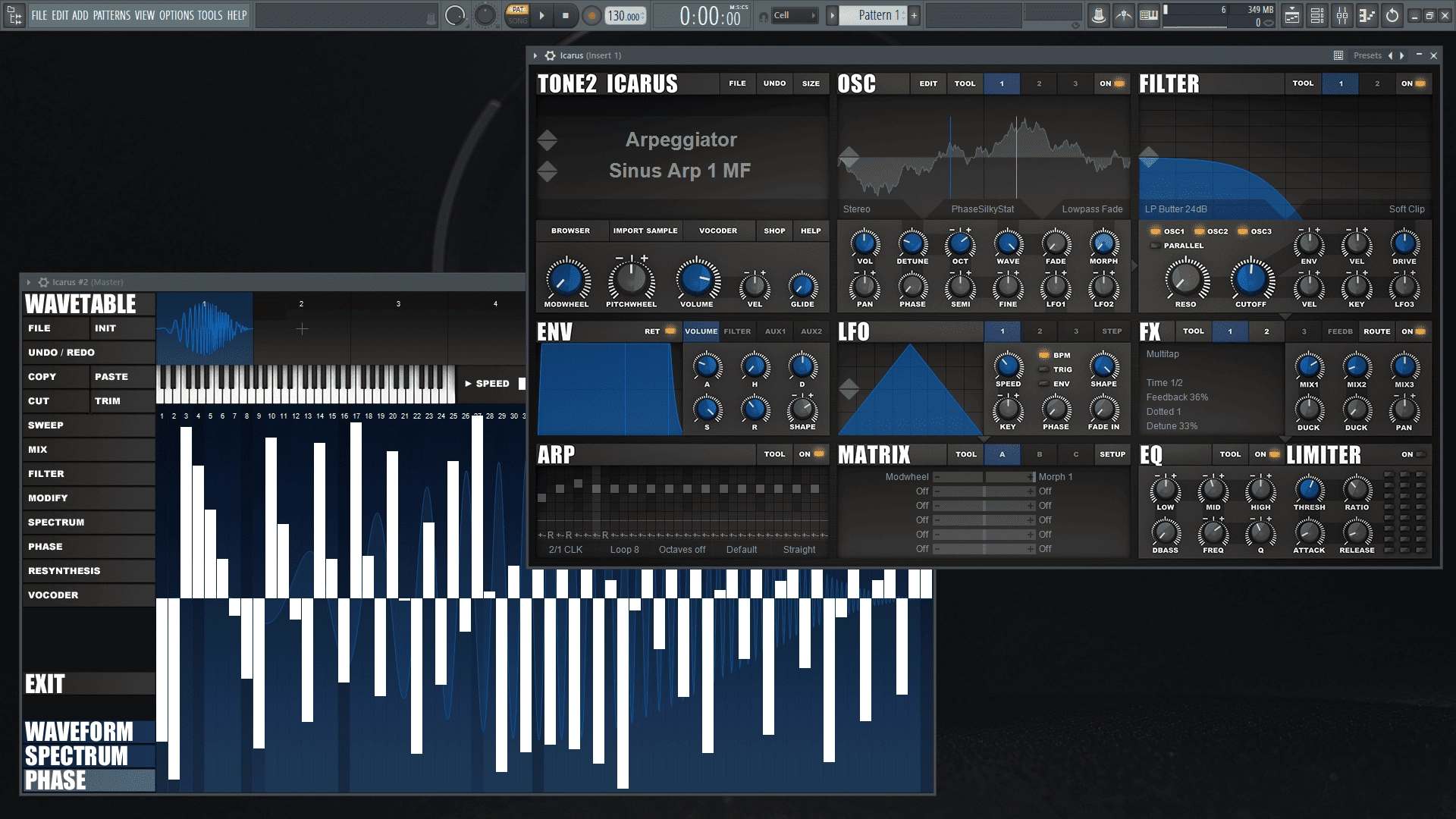Viewport: 1456px width, 819px height.
Task: Select previous category with upper diamond arrow
Action: (548, 140)
